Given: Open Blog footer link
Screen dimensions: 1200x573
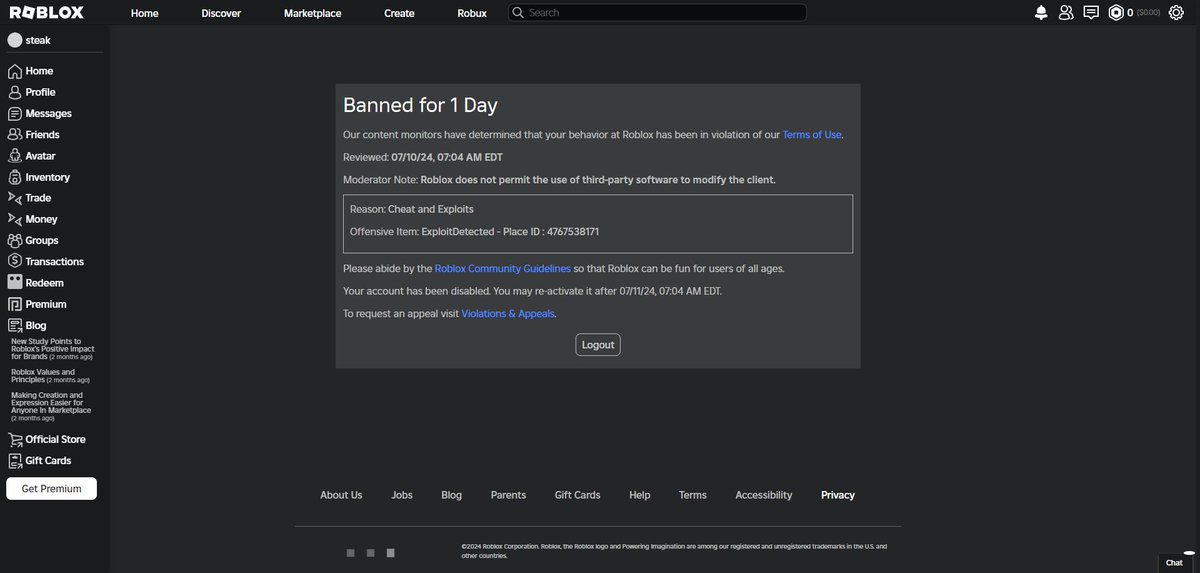Looking at the screenshot, I should point(452,495).
